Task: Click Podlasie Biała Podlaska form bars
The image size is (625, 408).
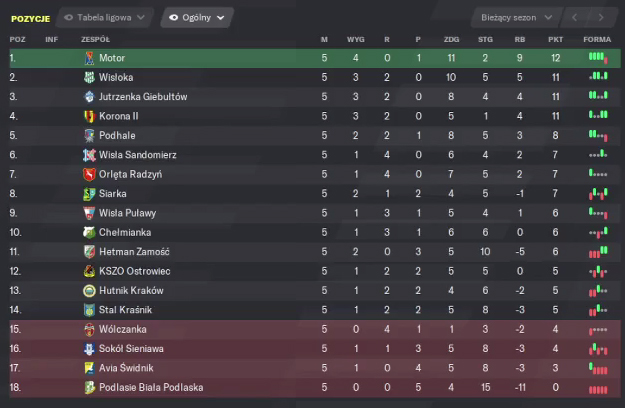Action: 597,387
